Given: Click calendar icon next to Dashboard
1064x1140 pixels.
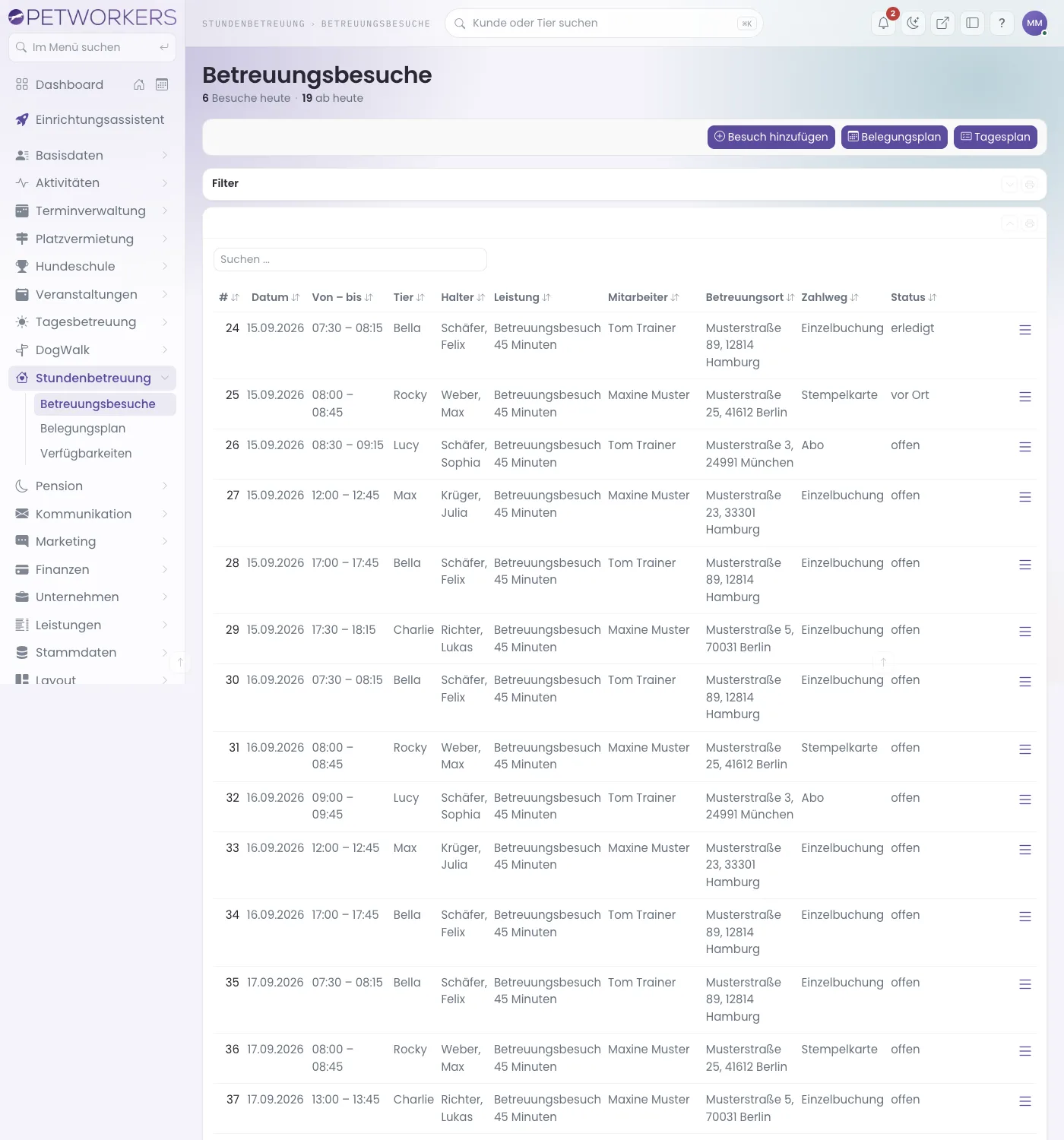Looking at the screenshot, I should coord(162,84).
